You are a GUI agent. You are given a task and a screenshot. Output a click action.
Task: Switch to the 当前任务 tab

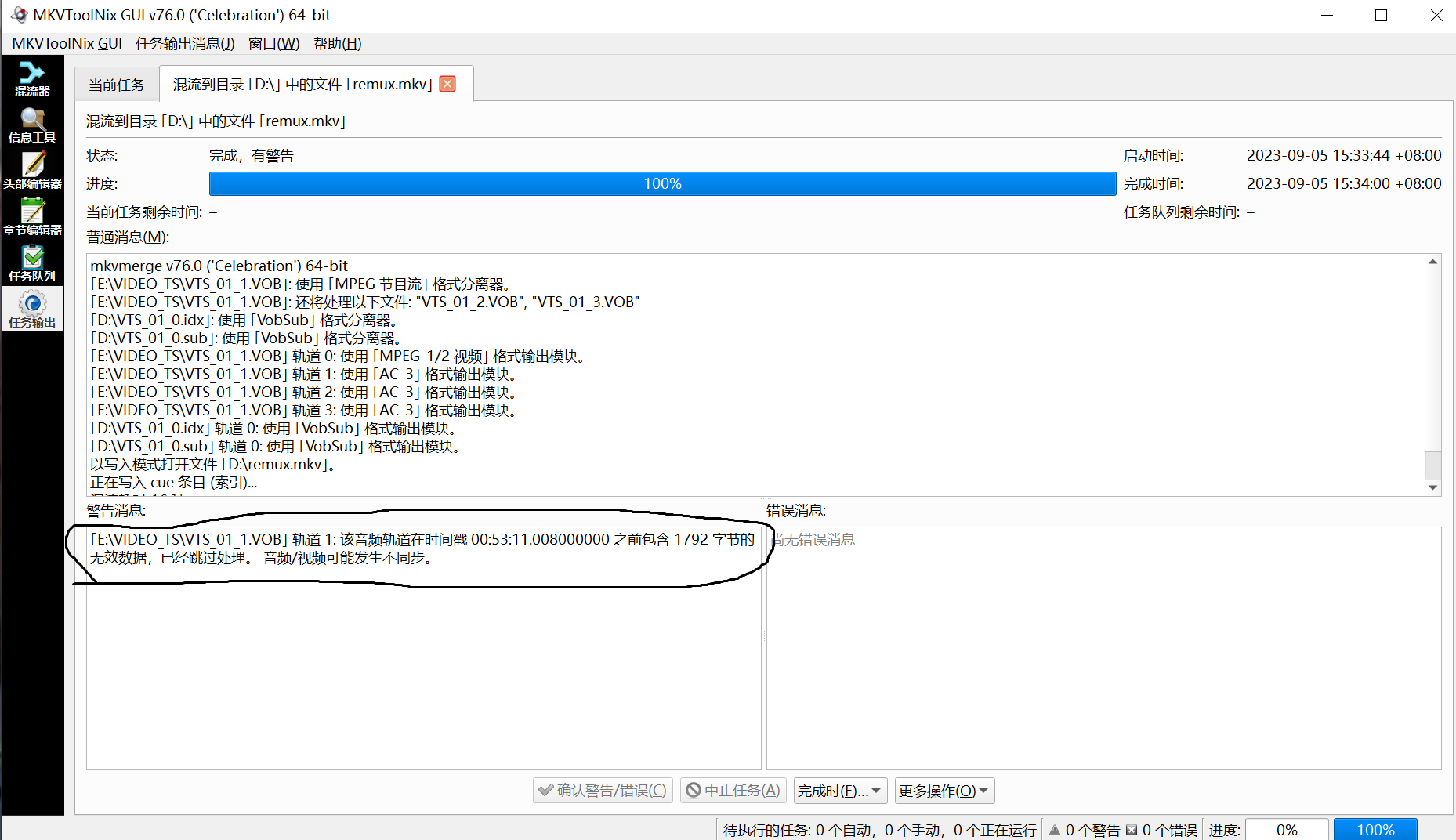pos(117,85)
